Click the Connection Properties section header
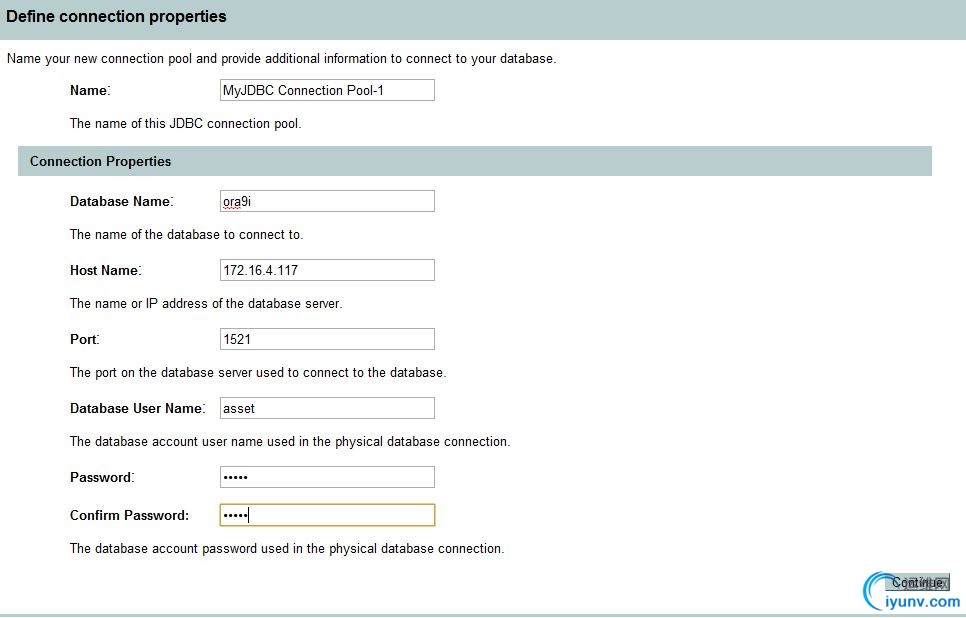Screen dimensions: 966x618 [100, 161]
